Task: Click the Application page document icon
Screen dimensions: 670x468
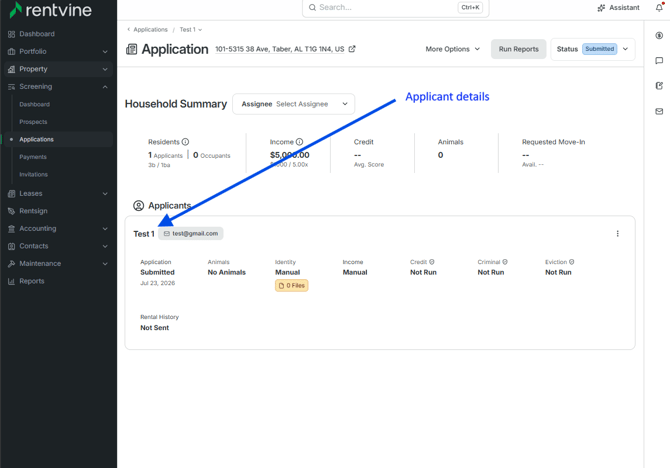Action: pos(132,50)
